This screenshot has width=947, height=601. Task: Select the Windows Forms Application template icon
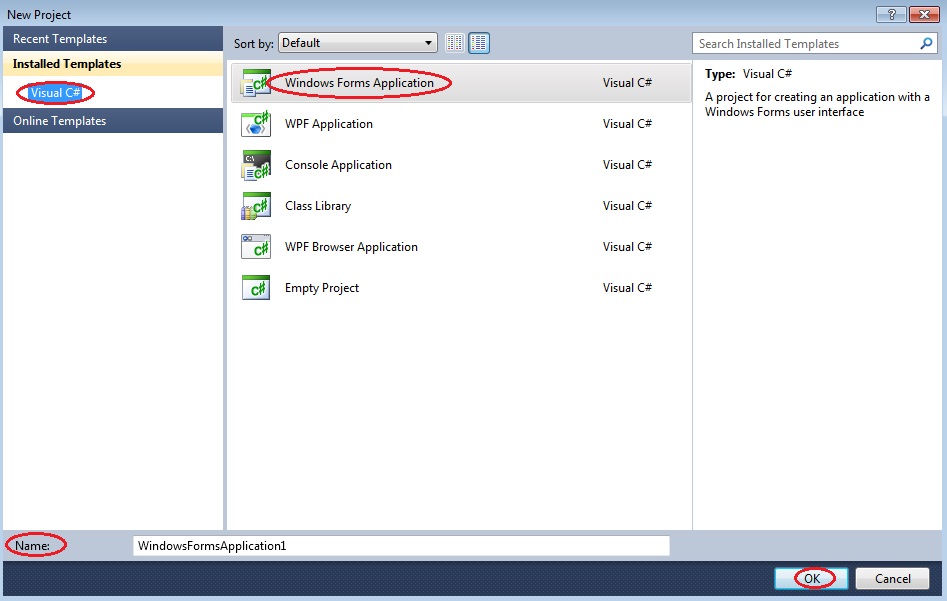(255, 83)
